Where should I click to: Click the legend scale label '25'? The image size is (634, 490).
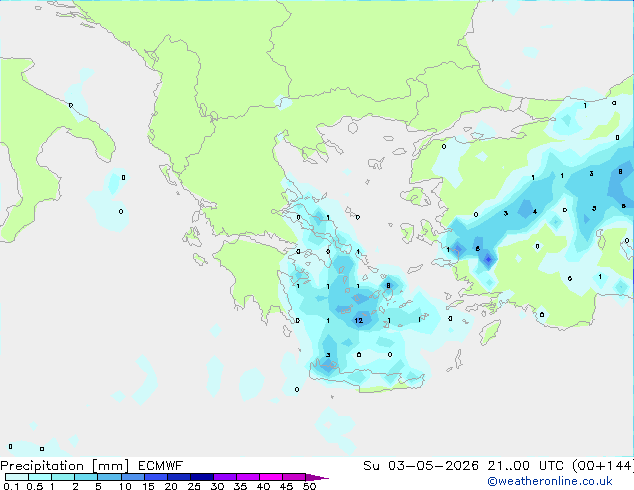pos(194,486)
